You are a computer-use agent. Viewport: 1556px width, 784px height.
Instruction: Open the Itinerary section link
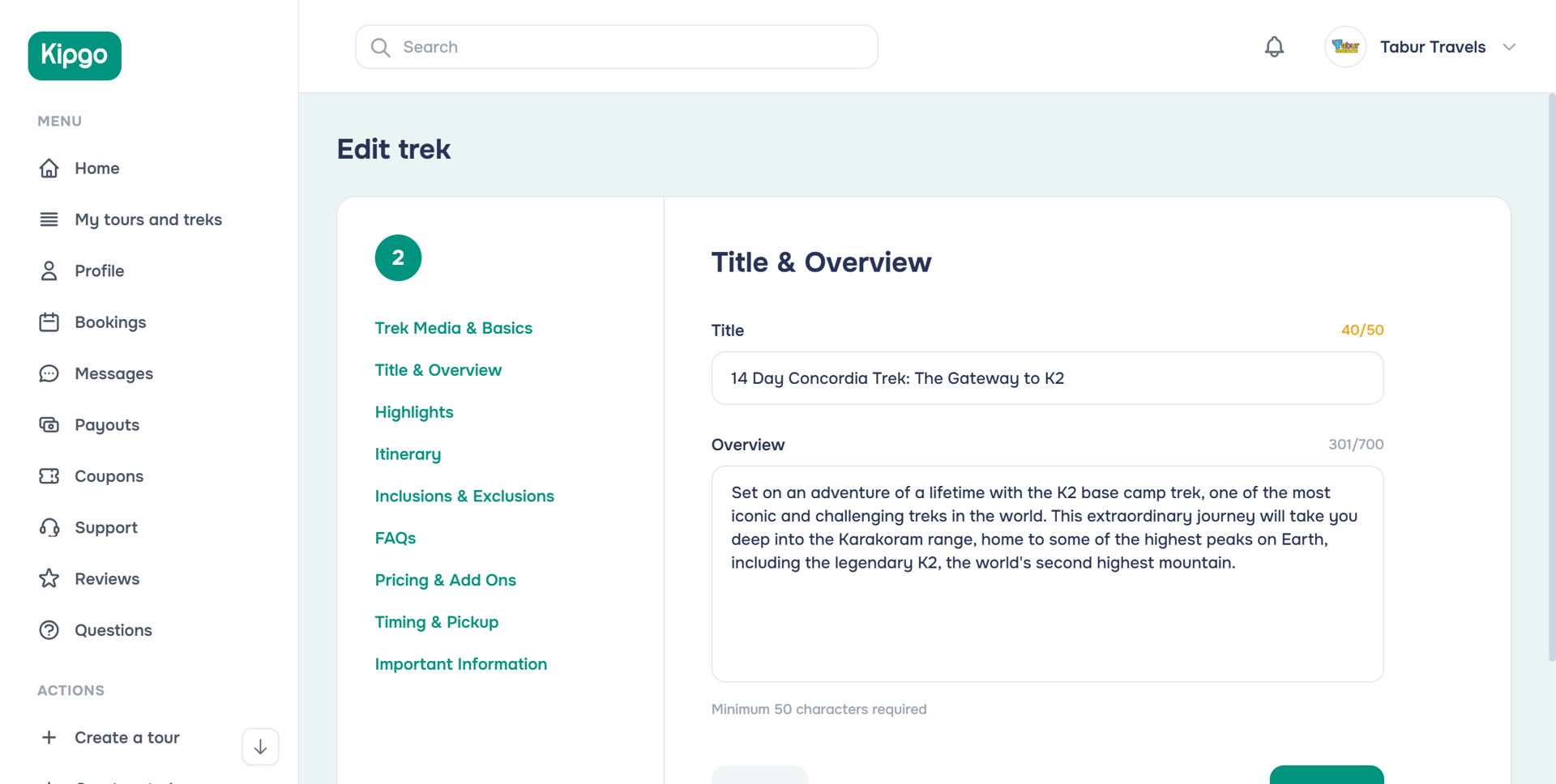408,454
